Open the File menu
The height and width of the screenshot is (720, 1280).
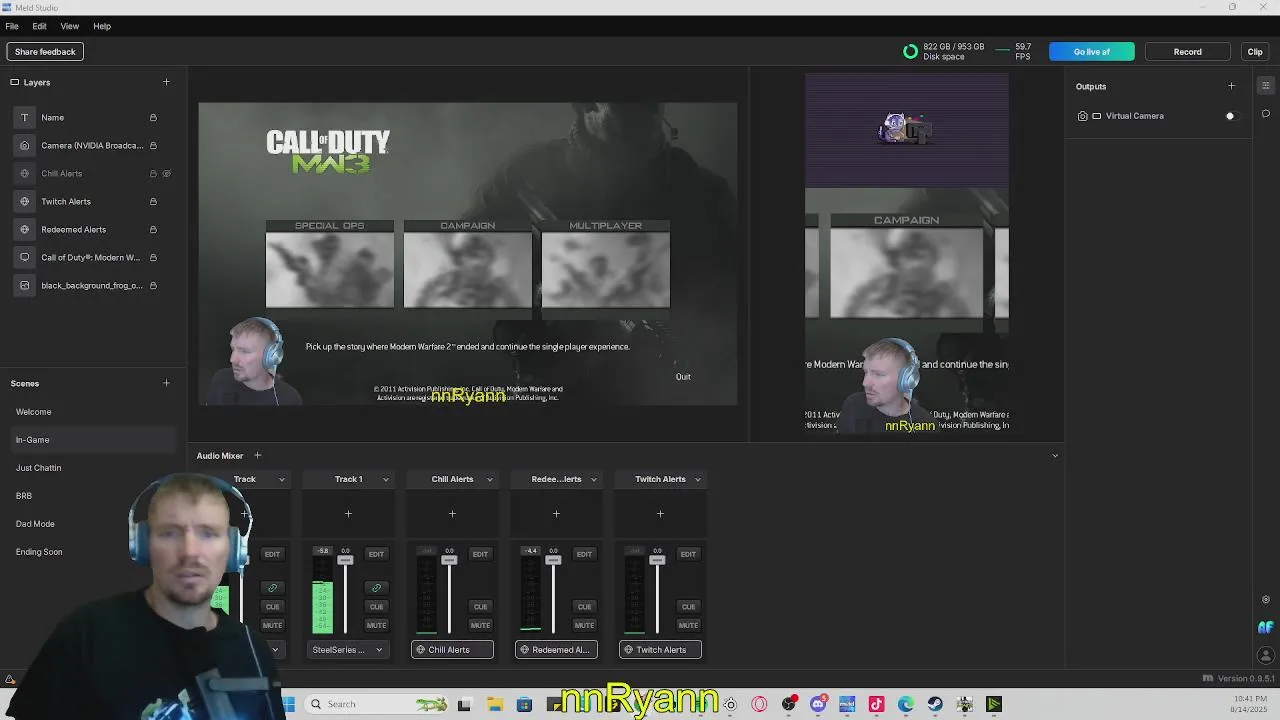point(12,26)
